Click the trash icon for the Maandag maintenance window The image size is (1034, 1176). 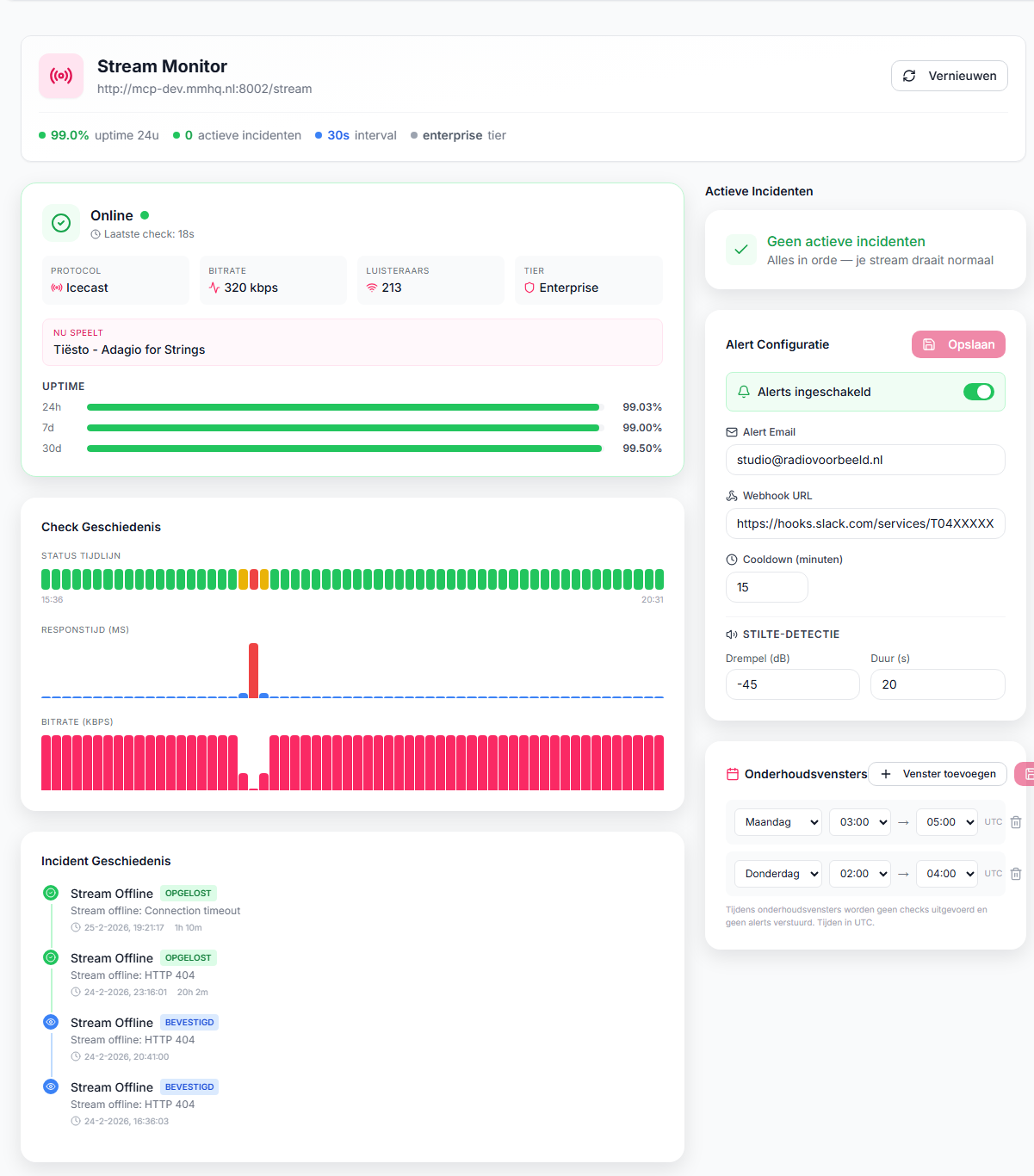[x=1016, y=822]
